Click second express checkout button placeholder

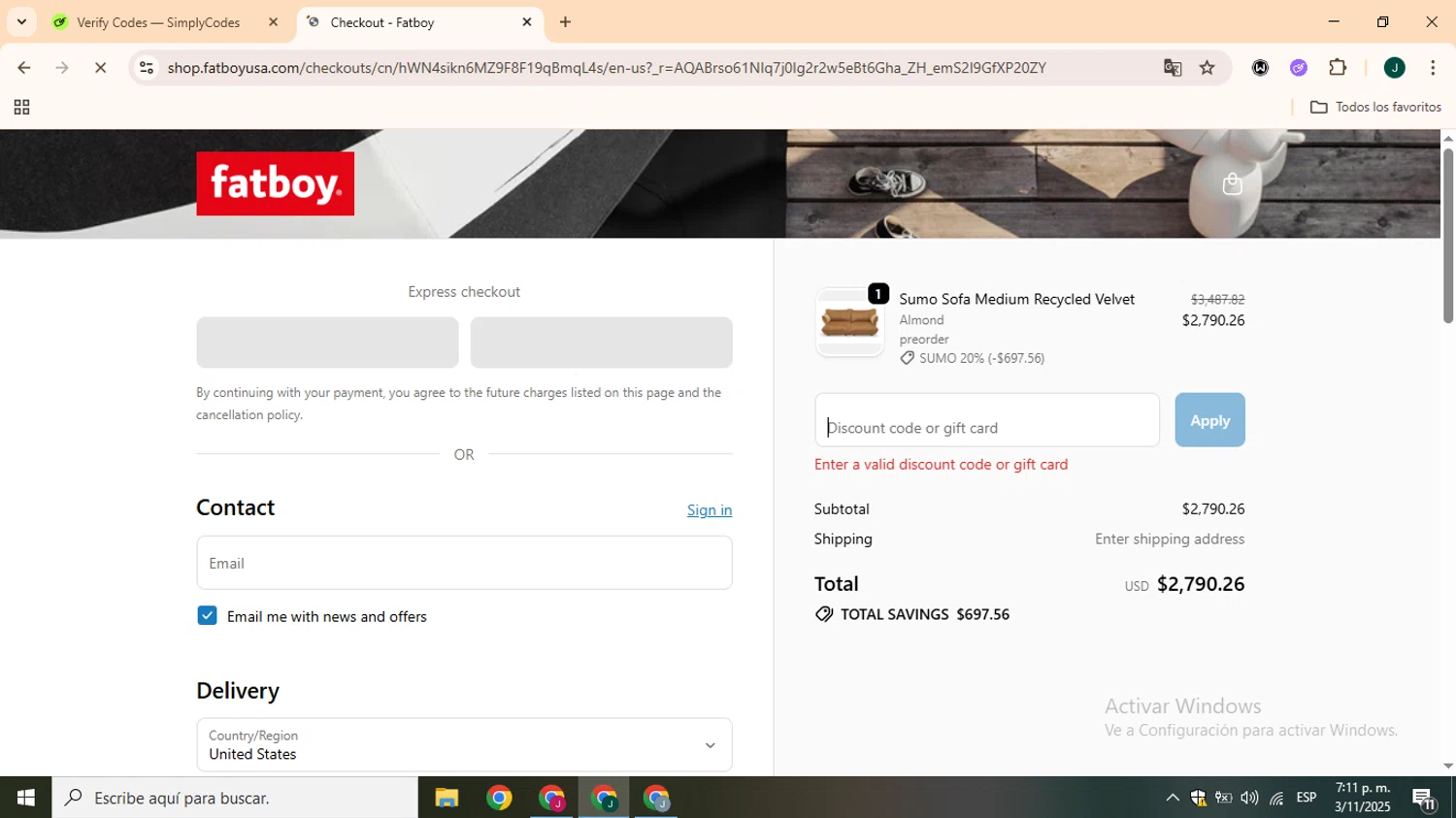coord(601,343)
